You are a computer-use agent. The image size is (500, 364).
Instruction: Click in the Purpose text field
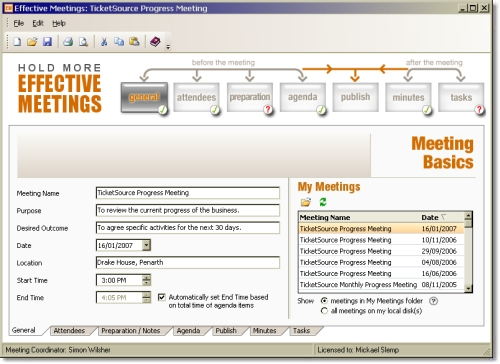(188, 210)
